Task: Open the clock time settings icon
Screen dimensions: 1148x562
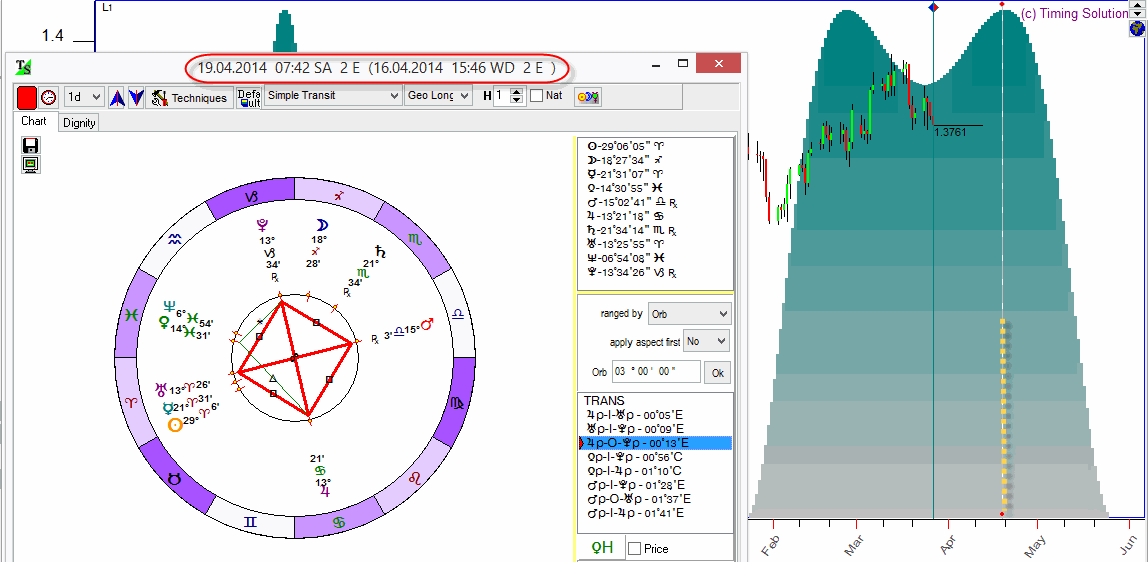Action: (x=48, y=97)
